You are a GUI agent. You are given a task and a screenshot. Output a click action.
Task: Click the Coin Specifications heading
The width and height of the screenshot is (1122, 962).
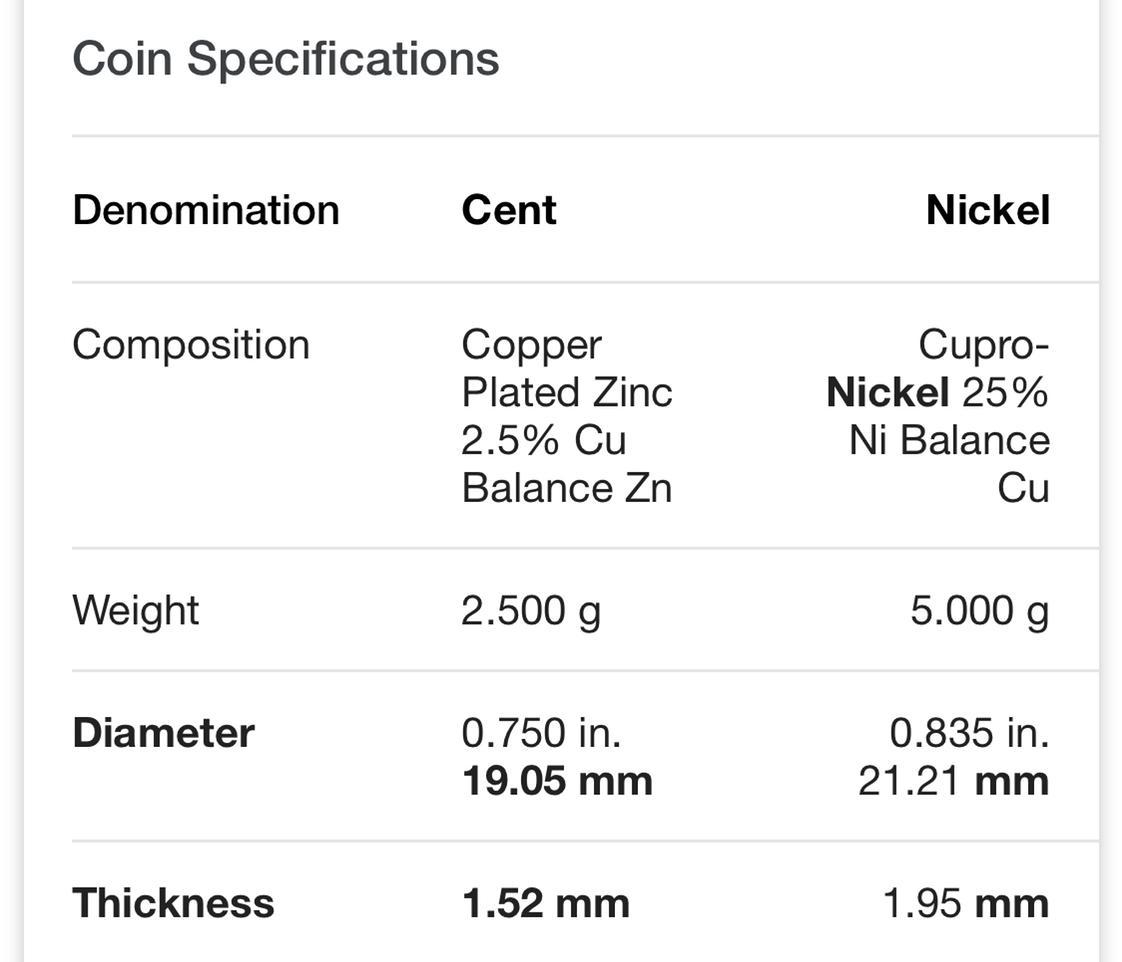pyautogui.click(x=285, y=58)
